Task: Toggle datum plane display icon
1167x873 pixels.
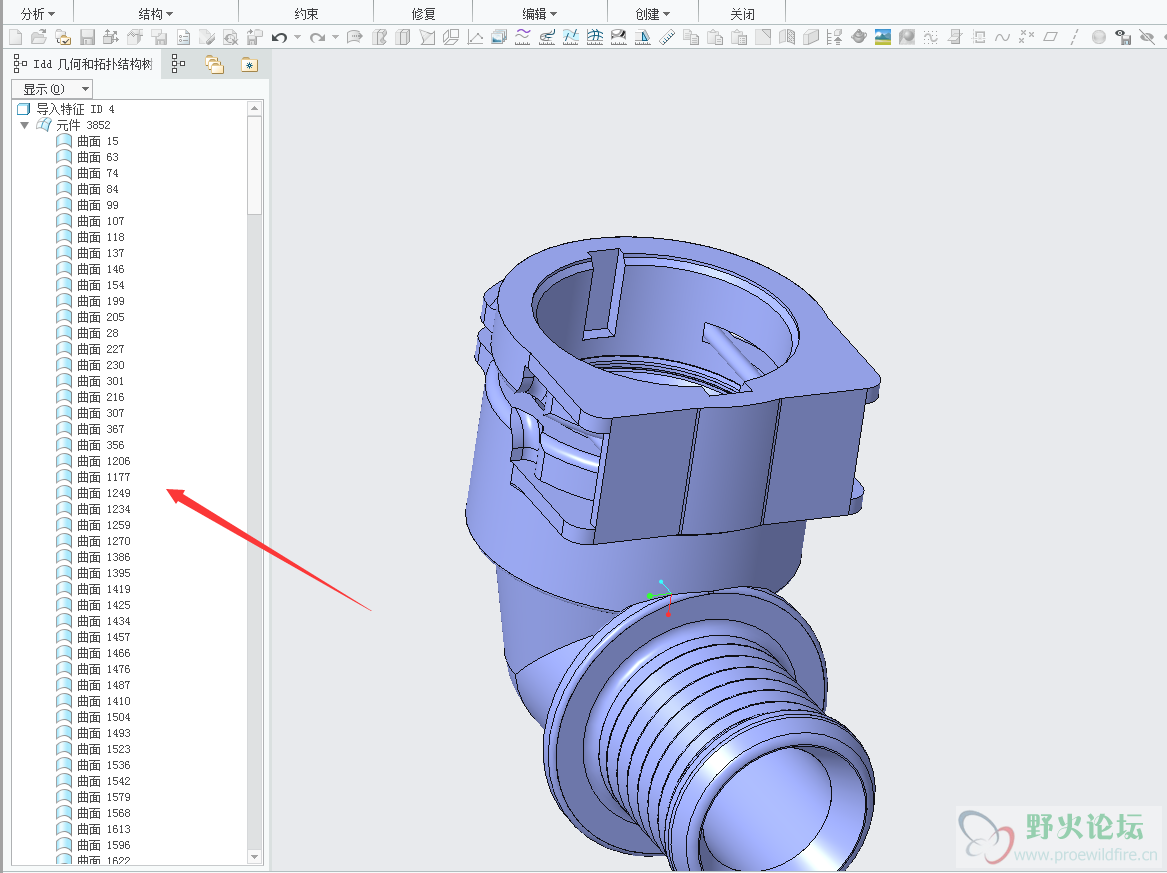Action: coord(1050,36)
